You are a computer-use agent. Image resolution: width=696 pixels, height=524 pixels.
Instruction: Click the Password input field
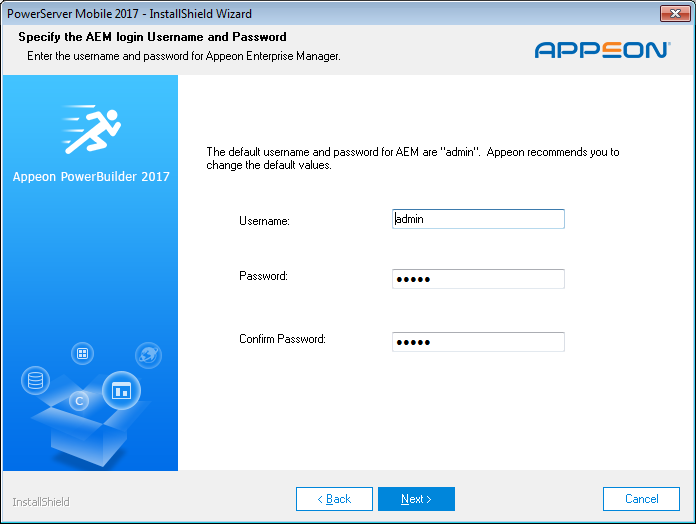tap(478, 279)
